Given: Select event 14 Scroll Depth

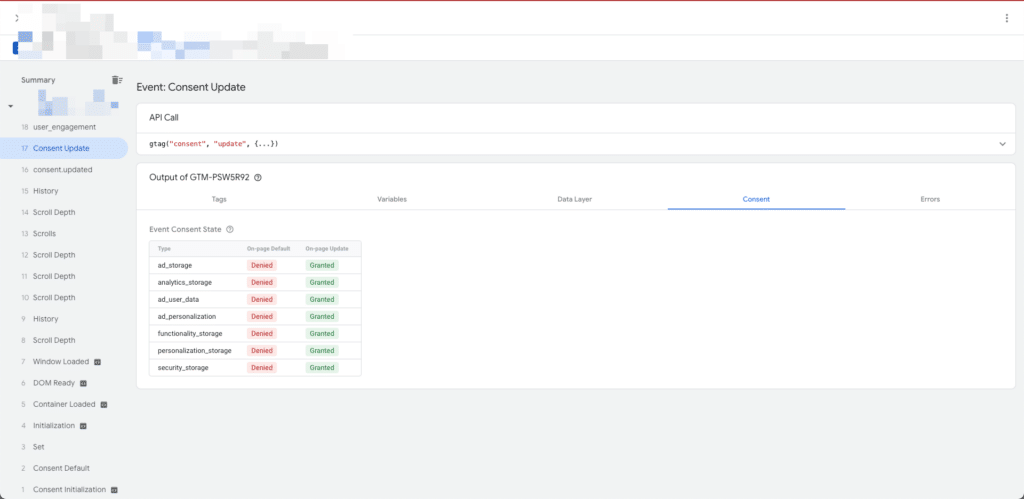Looking at the screenshot, I should 64,212.
